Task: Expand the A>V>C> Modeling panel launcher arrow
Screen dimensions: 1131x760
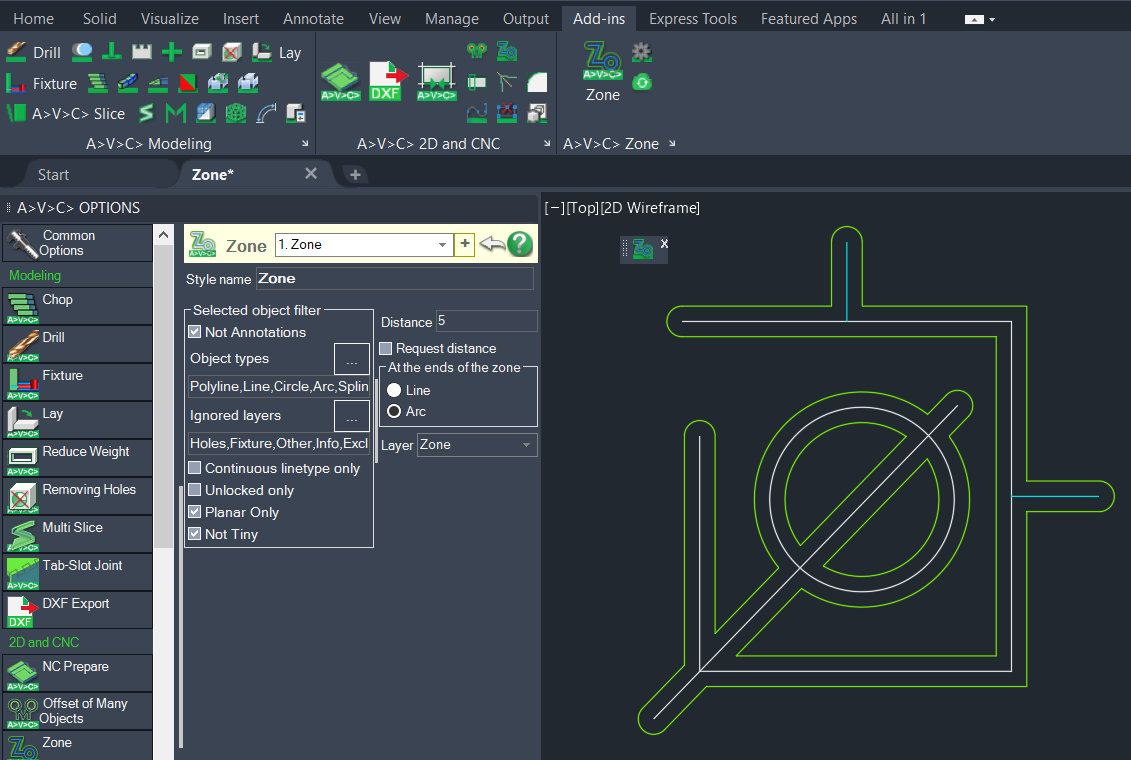Action: pos(305,144)
